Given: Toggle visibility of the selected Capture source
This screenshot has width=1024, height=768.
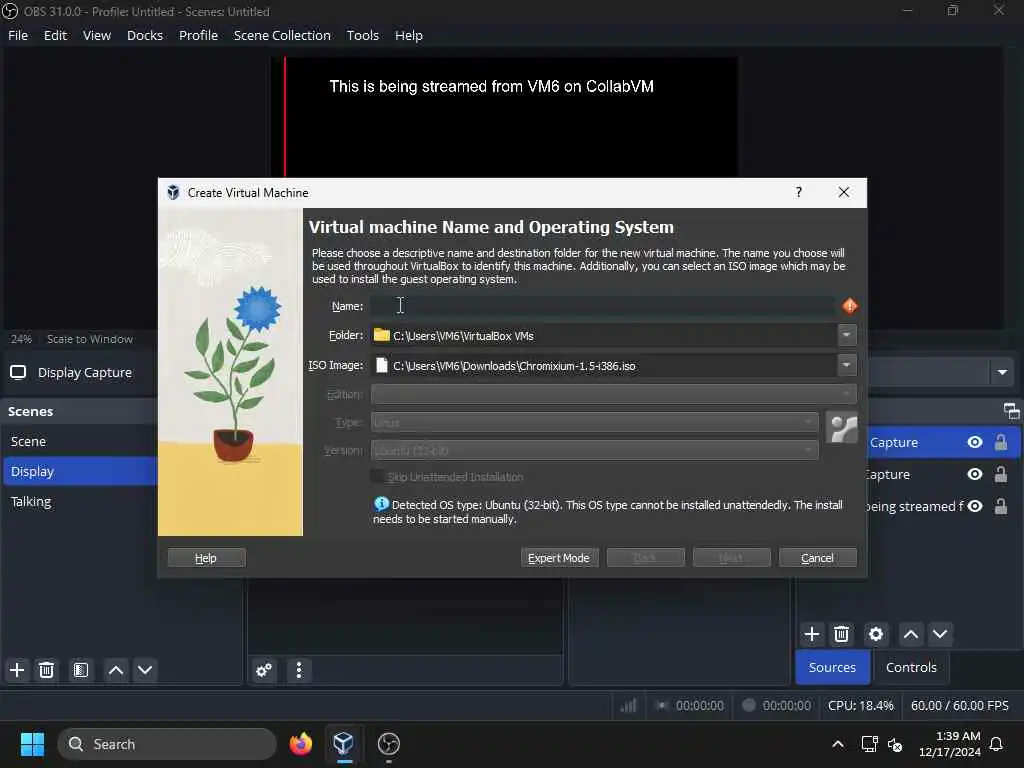Looking at the screenshot, I should coord(974,442).
